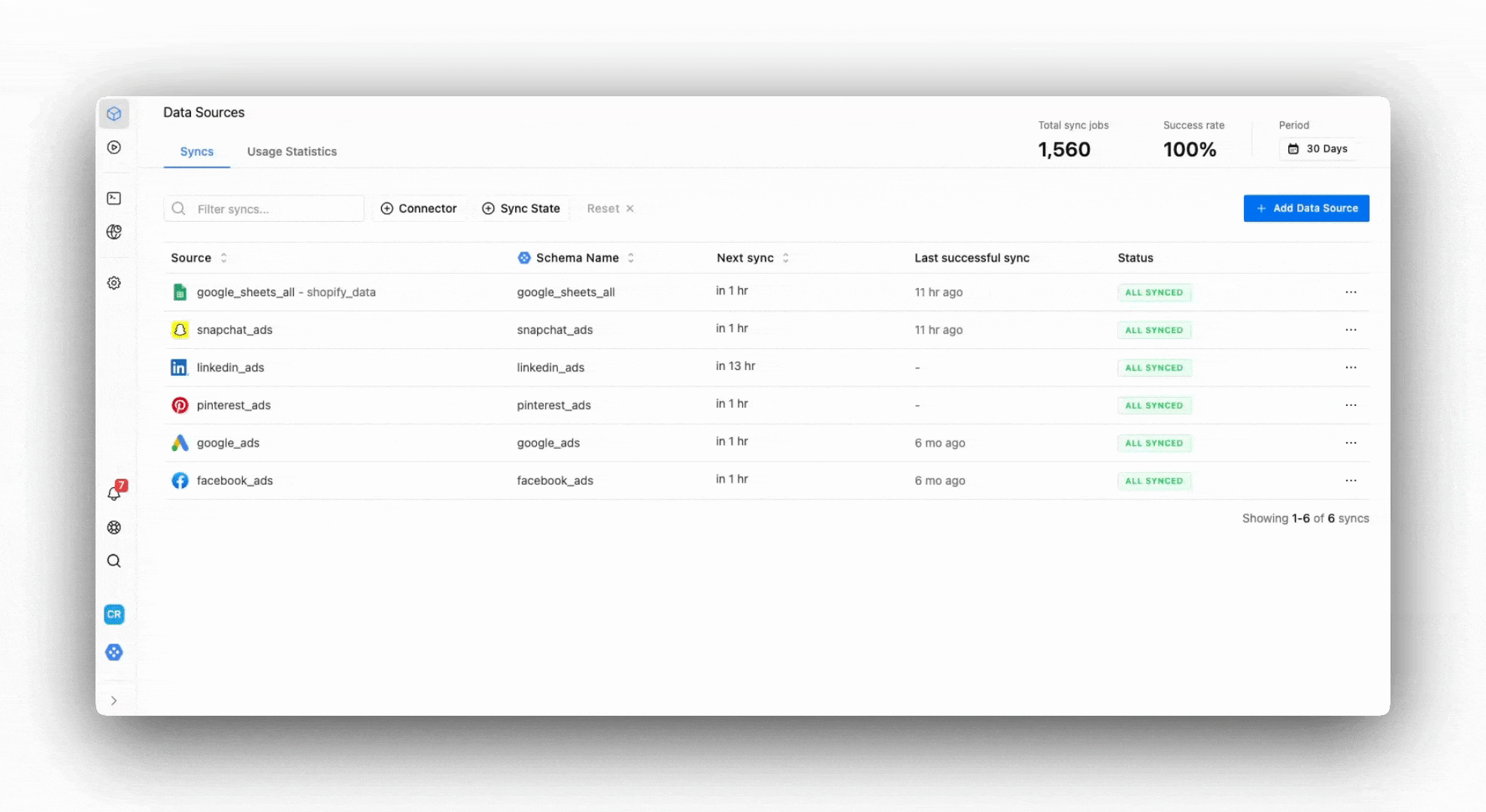
Task: Open search with the magnifier icon
Action: pos(114,561)
